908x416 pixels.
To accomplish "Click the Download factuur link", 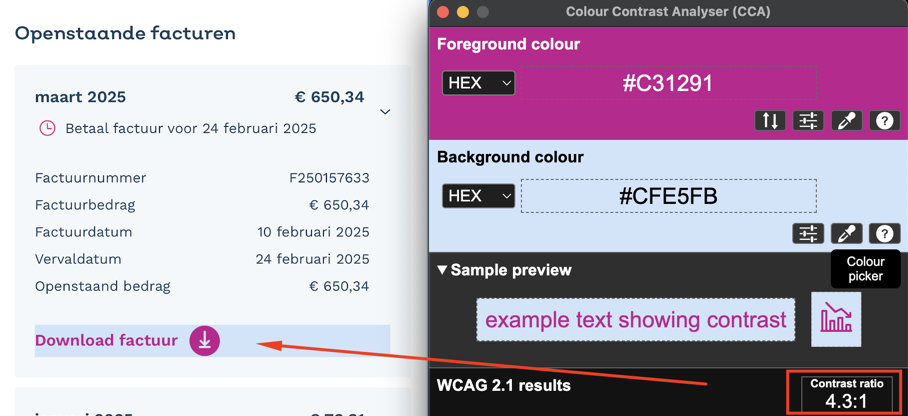I will tap(106, 340).
